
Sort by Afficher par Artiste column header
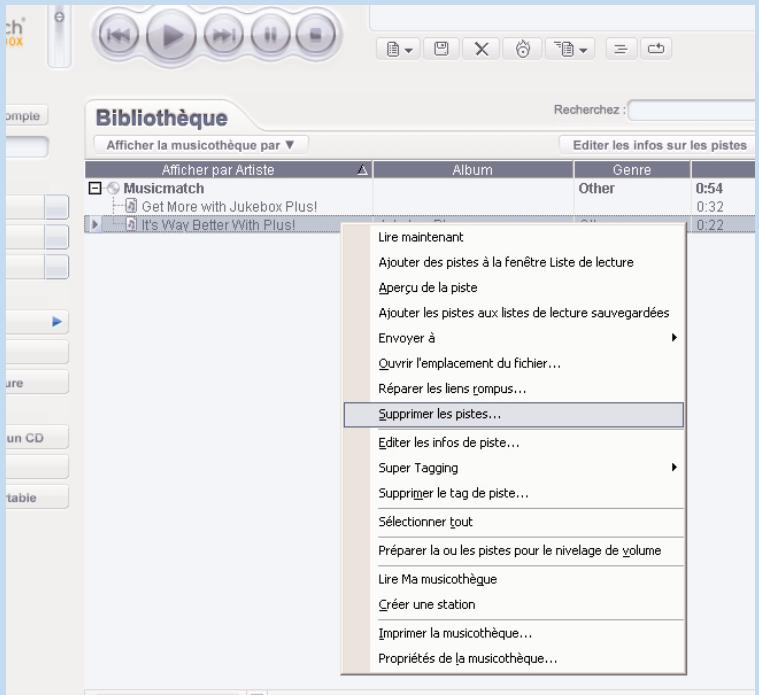(x=228, y=170)
